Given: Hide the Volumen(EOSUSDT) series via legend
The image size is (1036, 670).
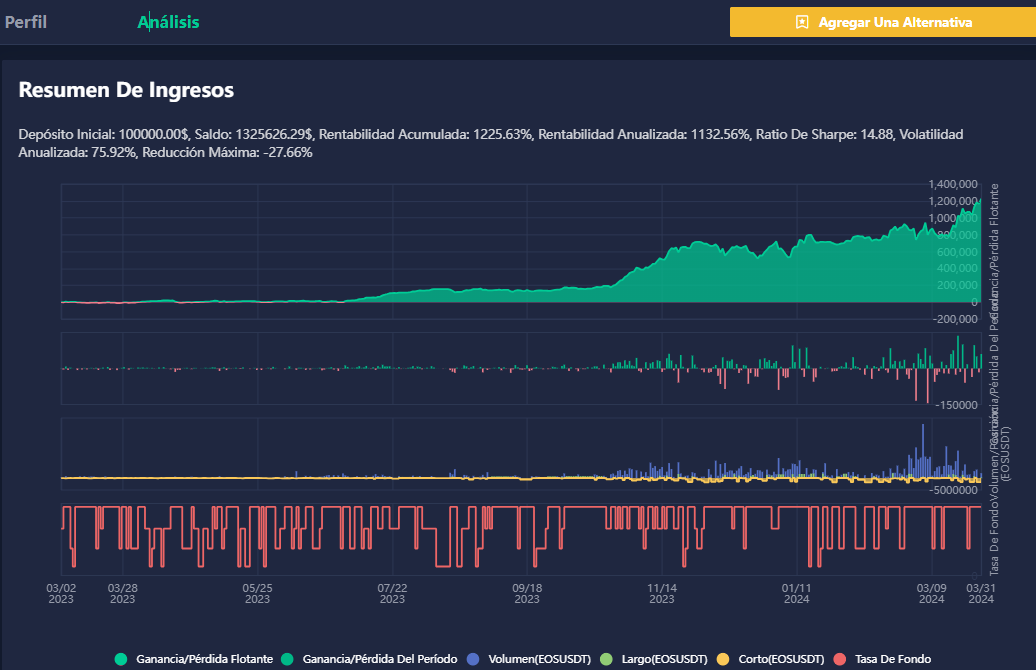Looking at the screenshot, I should 529,659.
